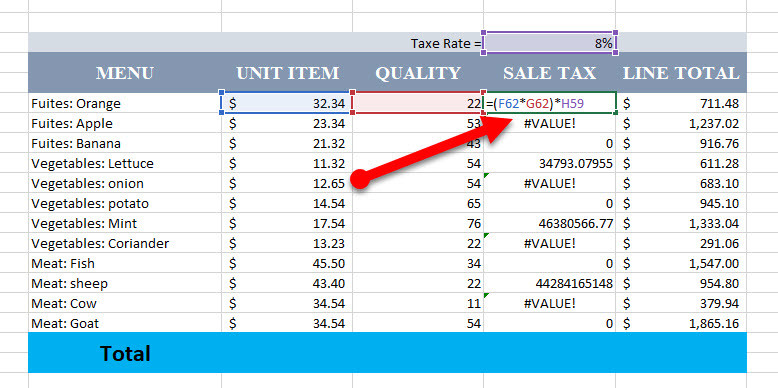Select line total 1,547.00
This screenshot has width=778, height=388.
[x=681, y=263]
